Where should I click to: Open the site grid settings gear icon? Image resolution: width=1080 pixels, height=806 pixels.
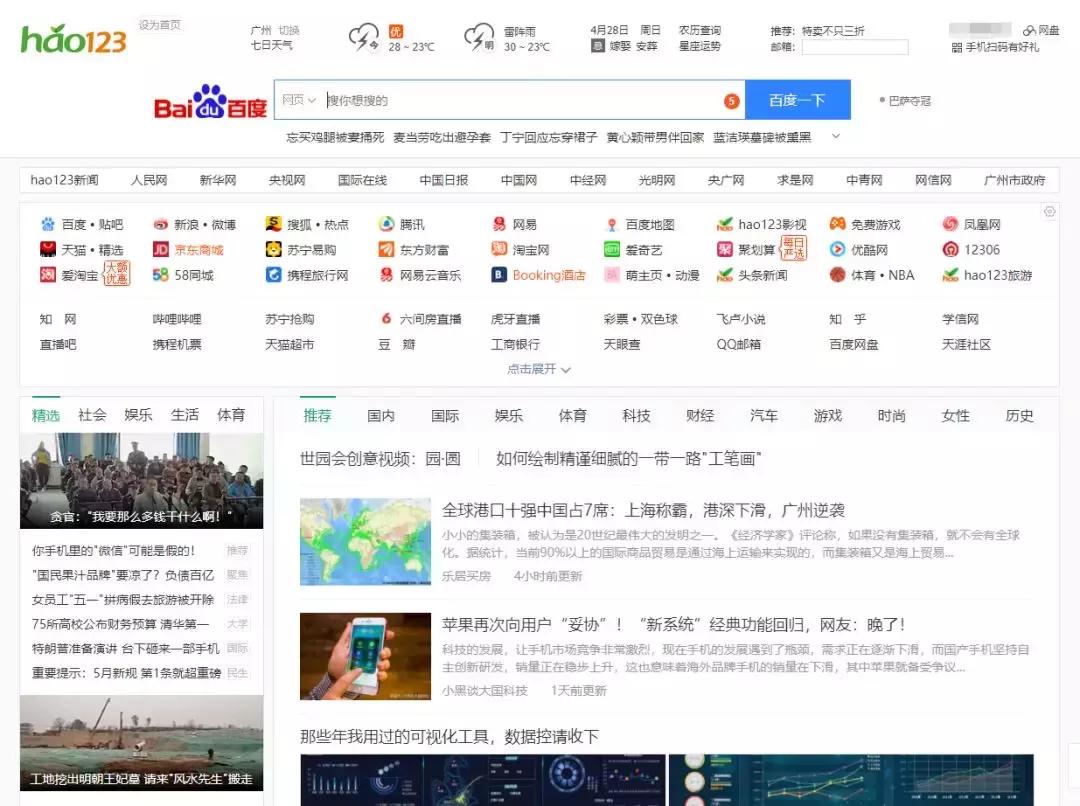1049,212
